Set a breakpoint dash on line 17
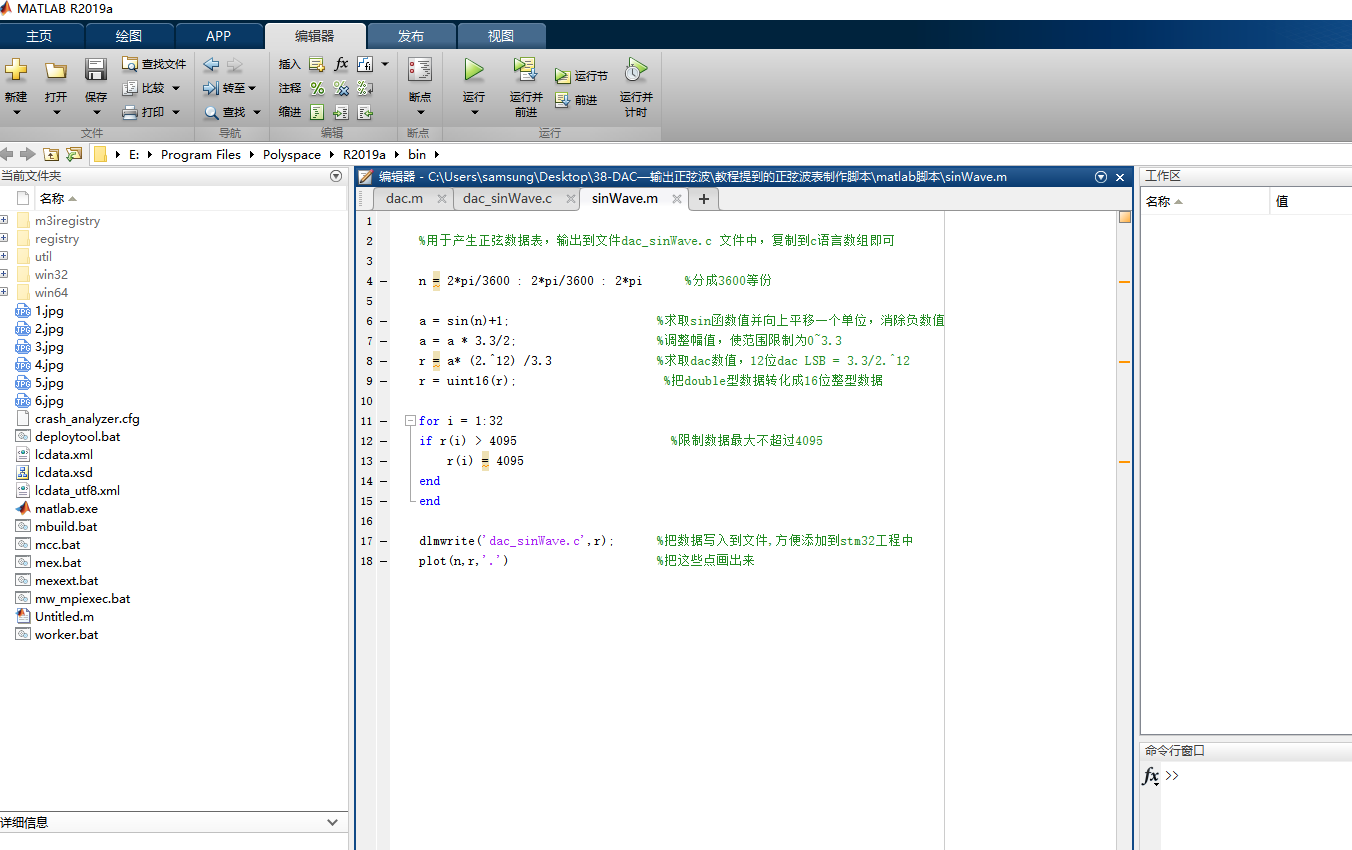The image size is (1352, 850). click(x=384, y=541)
